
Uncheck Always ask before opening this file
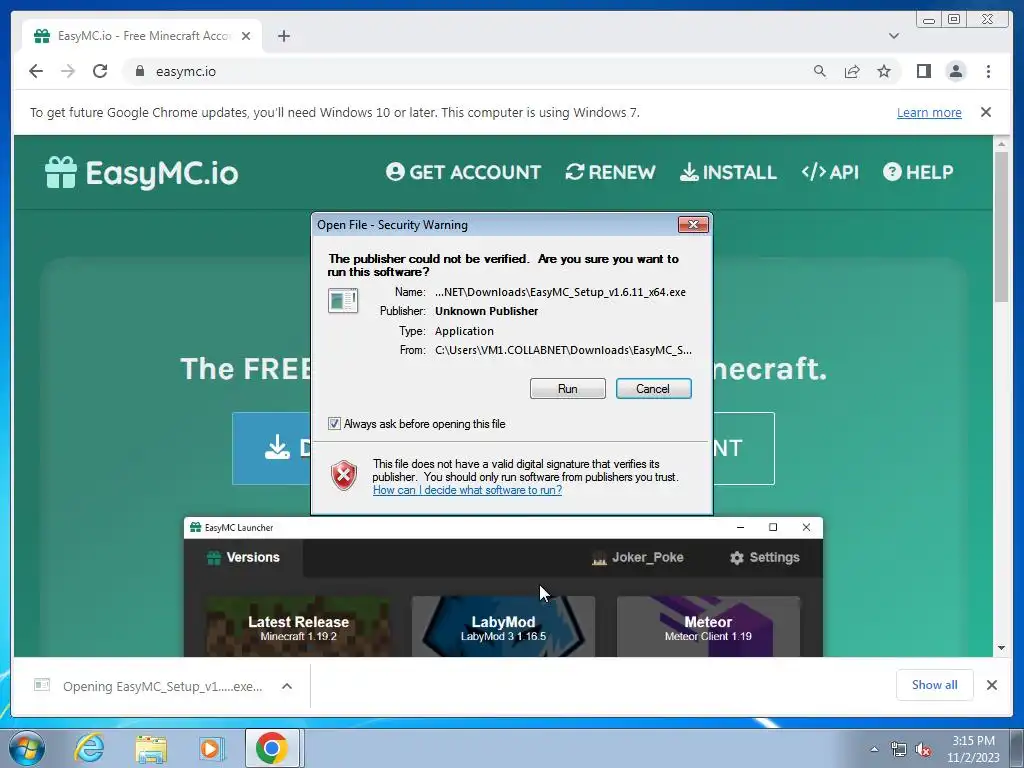click(x=334, y=424)
